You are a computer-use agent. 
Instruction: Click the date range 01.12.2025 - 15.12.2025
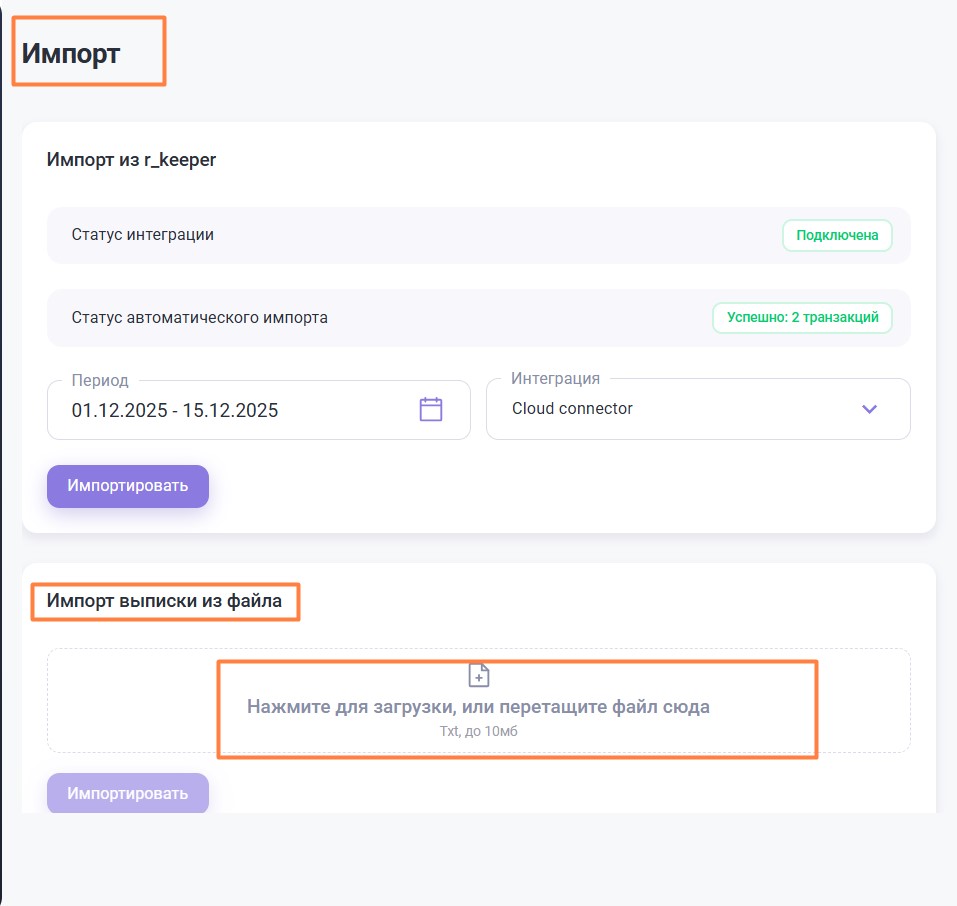(175, 410)
